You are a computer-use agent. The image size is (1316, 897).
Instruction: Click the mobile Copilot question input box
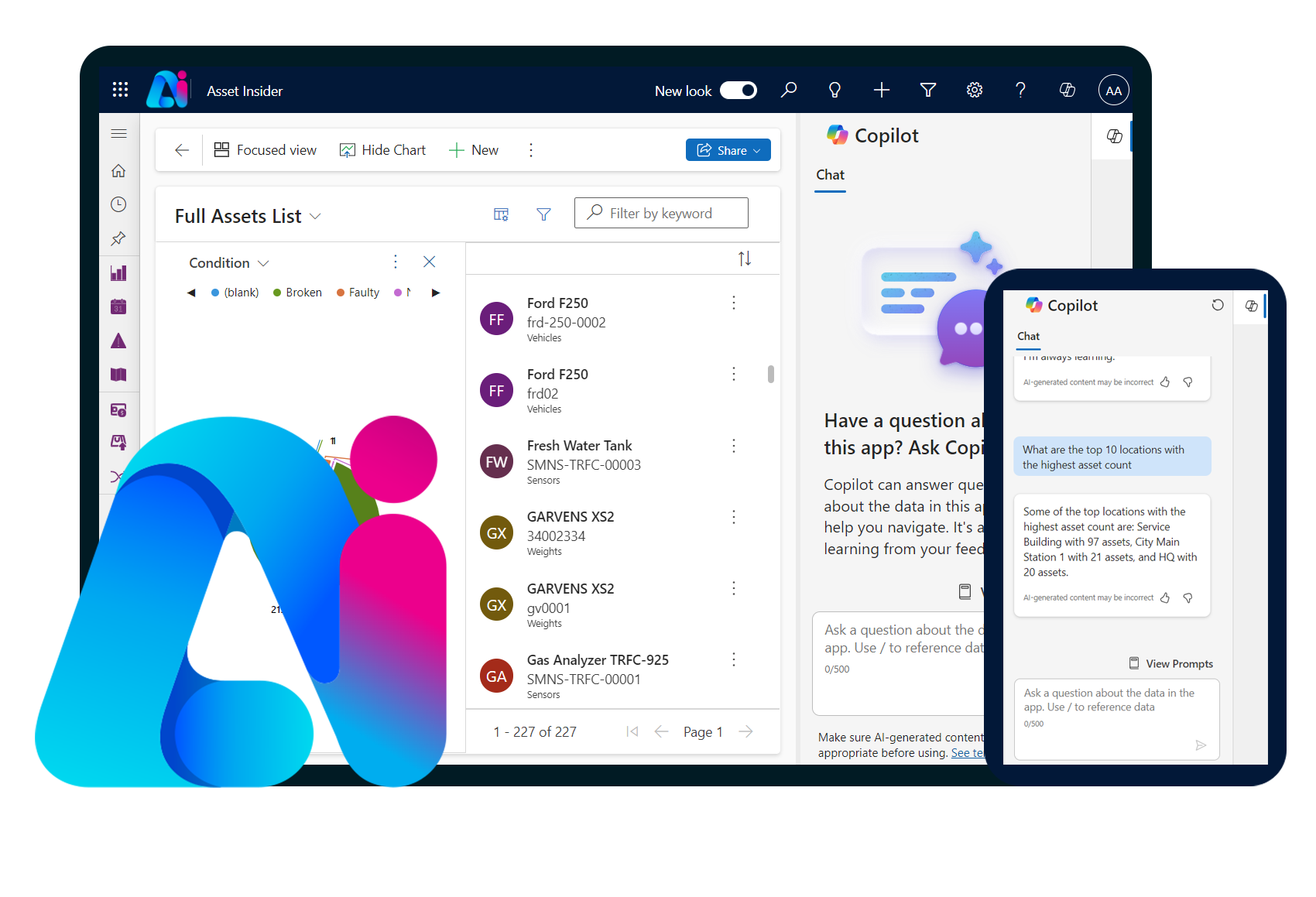[x=1117, y=720]
